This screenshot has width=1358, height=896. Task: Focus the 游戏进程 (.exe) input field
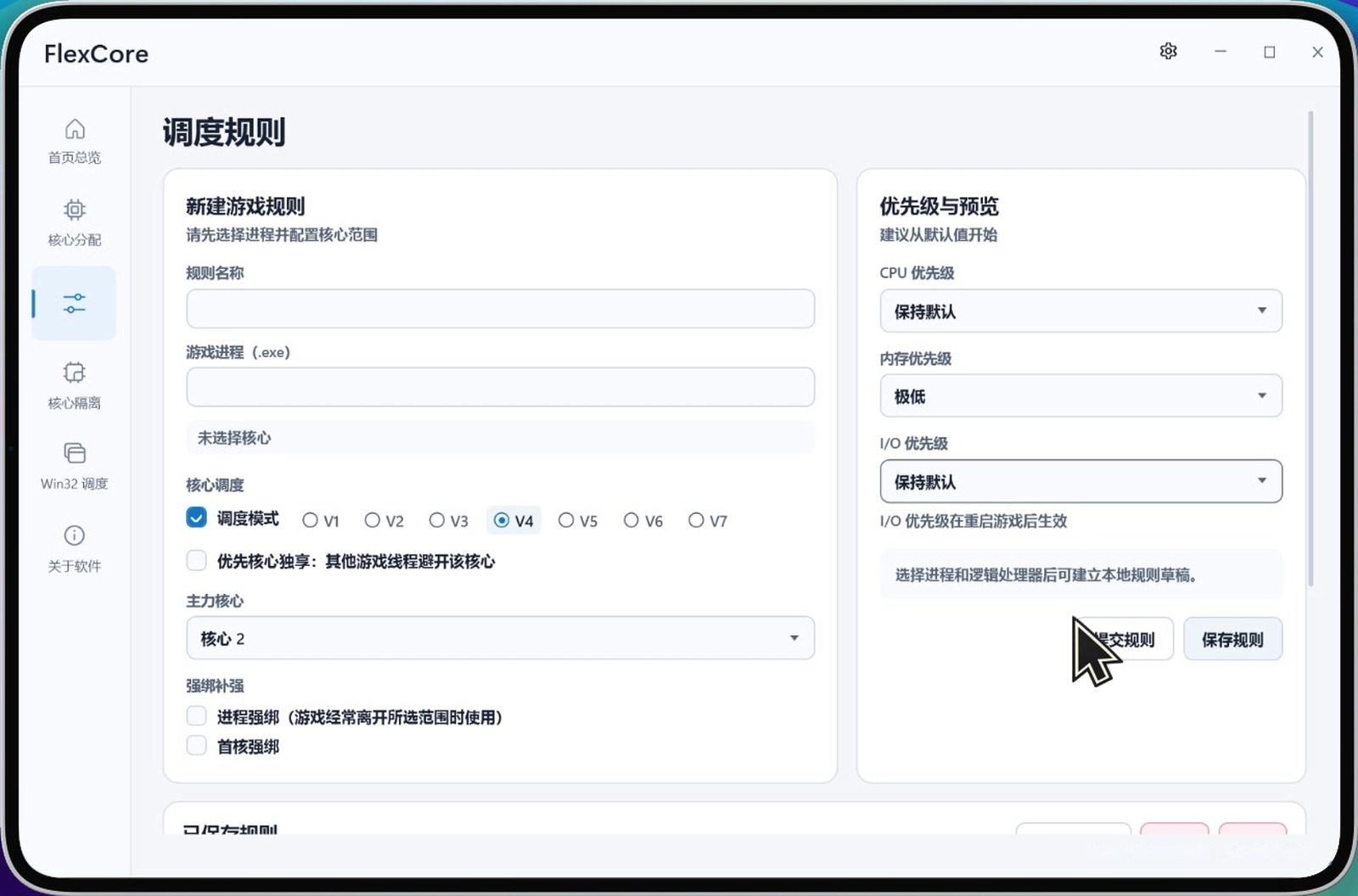pos(500,387)
